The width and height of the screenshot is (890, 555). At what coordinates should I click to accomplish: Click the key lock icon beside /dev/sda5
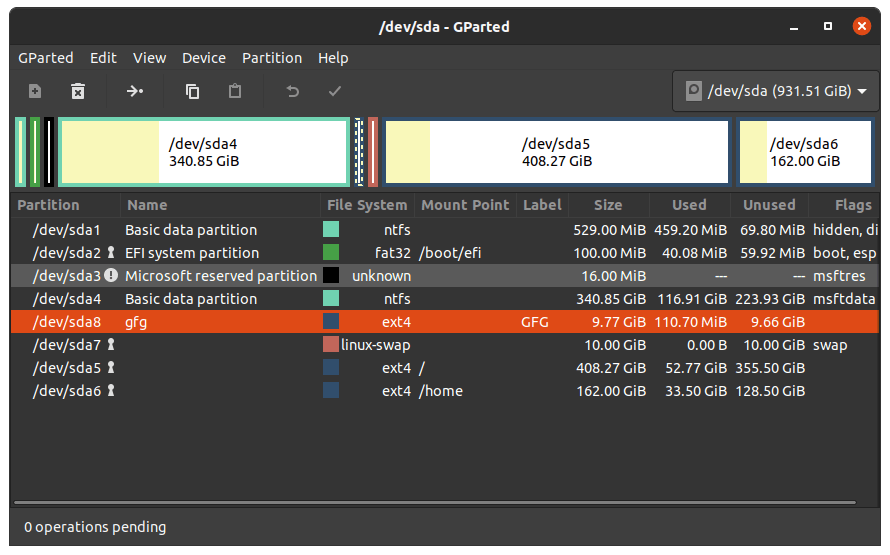coord(111,367)
